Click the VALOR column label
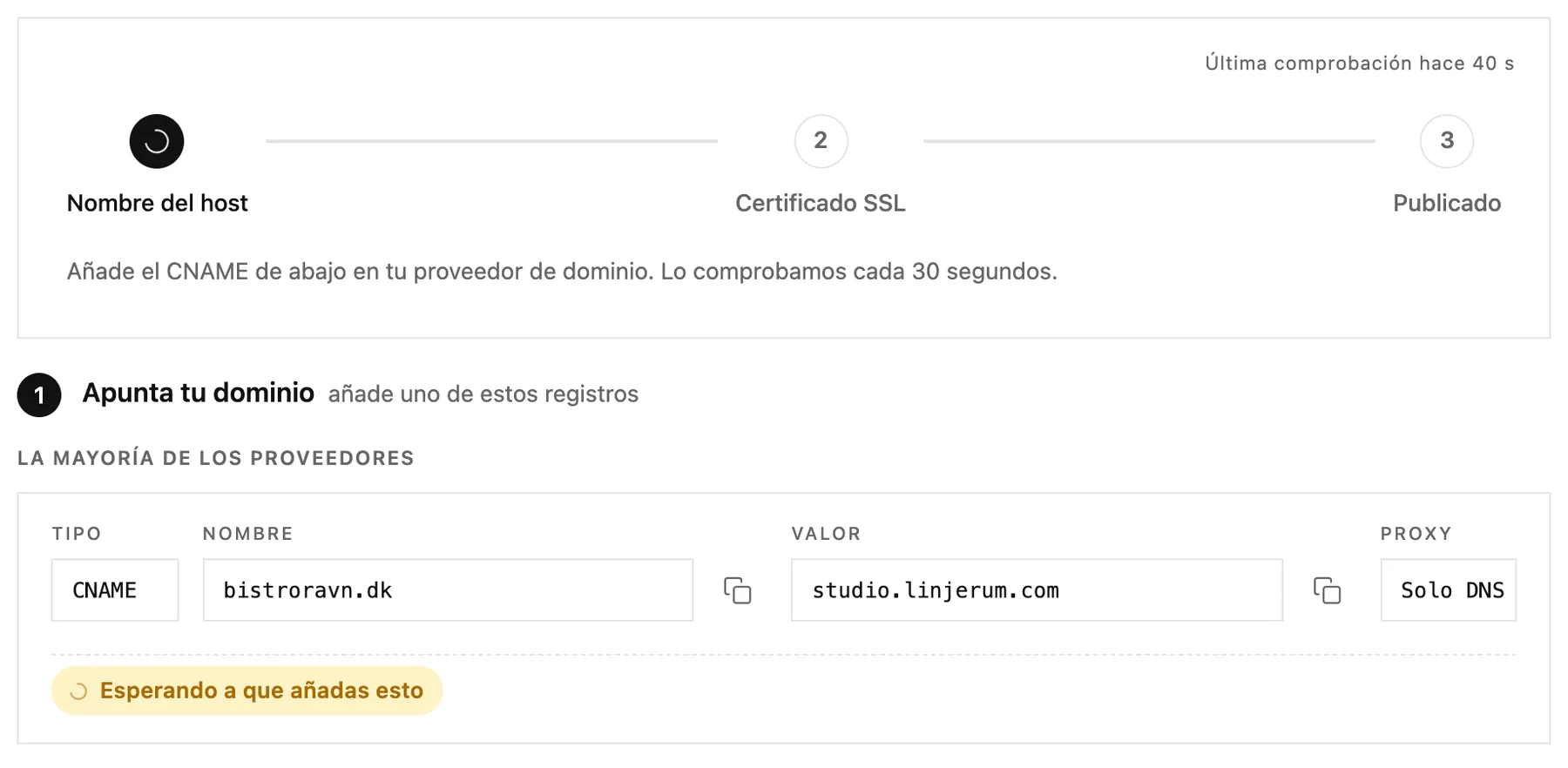1568x768 pixels. click(x=826, y=534)
